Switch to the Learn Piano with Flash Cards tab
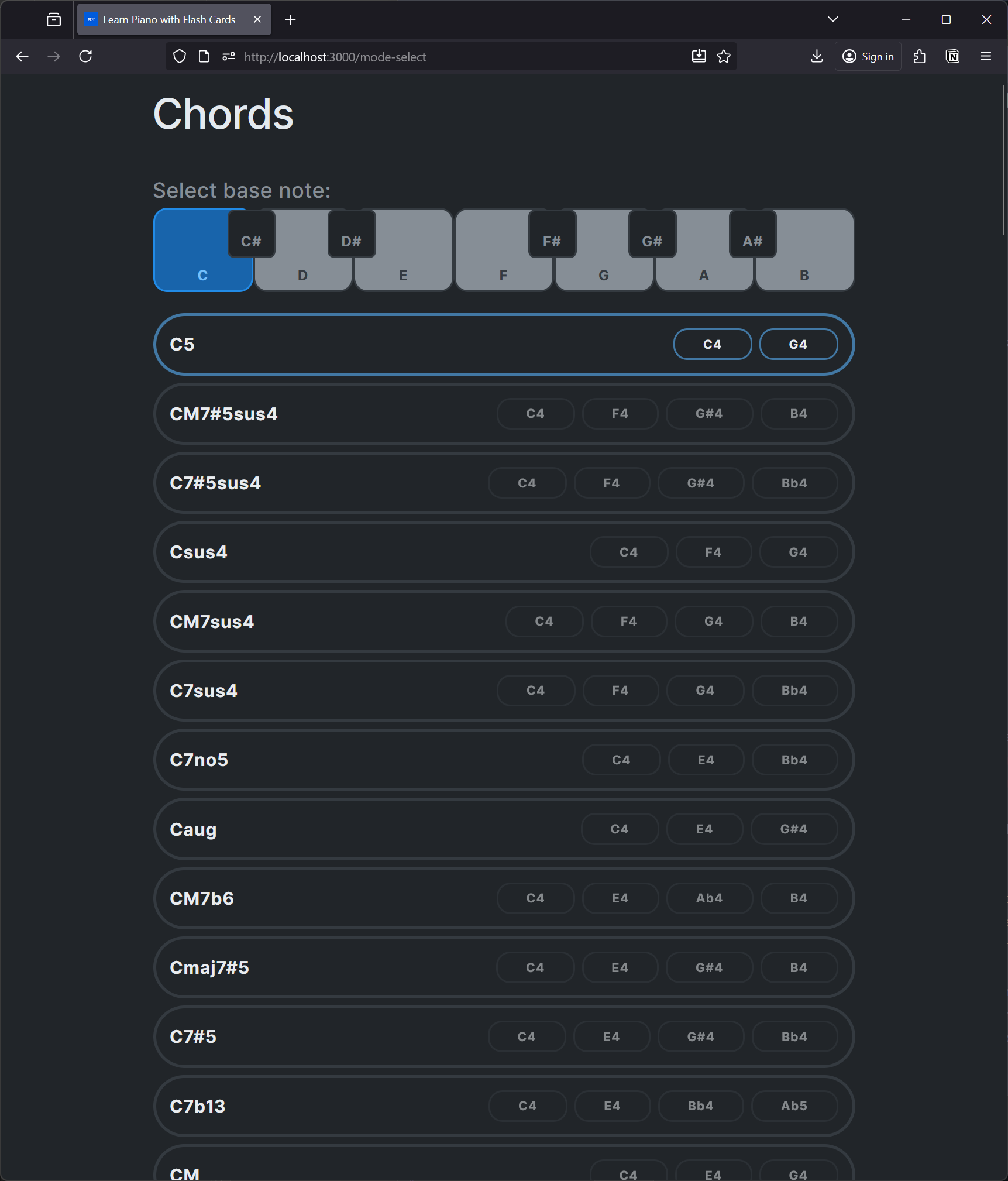The height and width of the screenshot is (1181, 1008). [168, 19]
